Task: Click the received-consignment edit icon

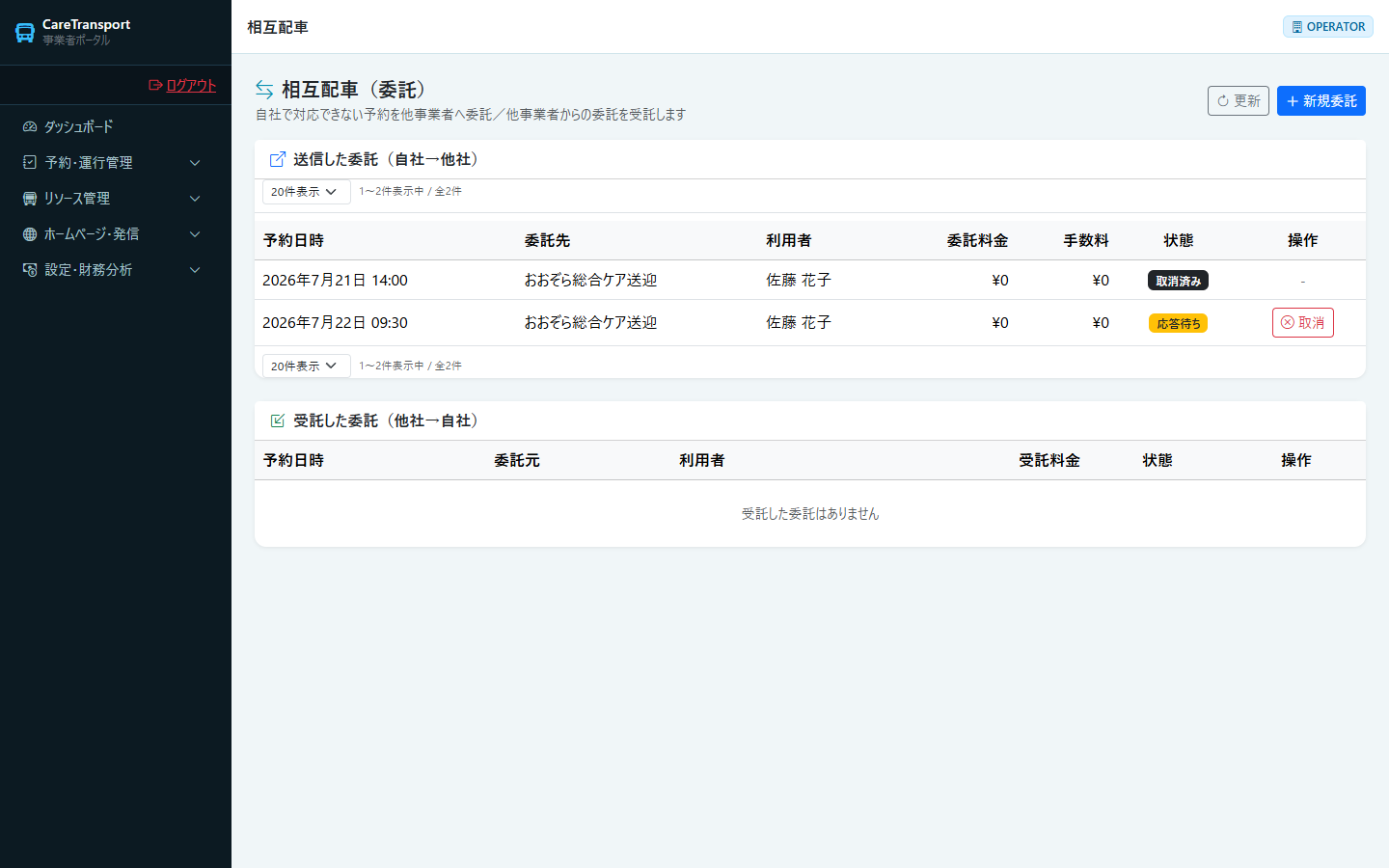Action: click(x=278, y=420)
